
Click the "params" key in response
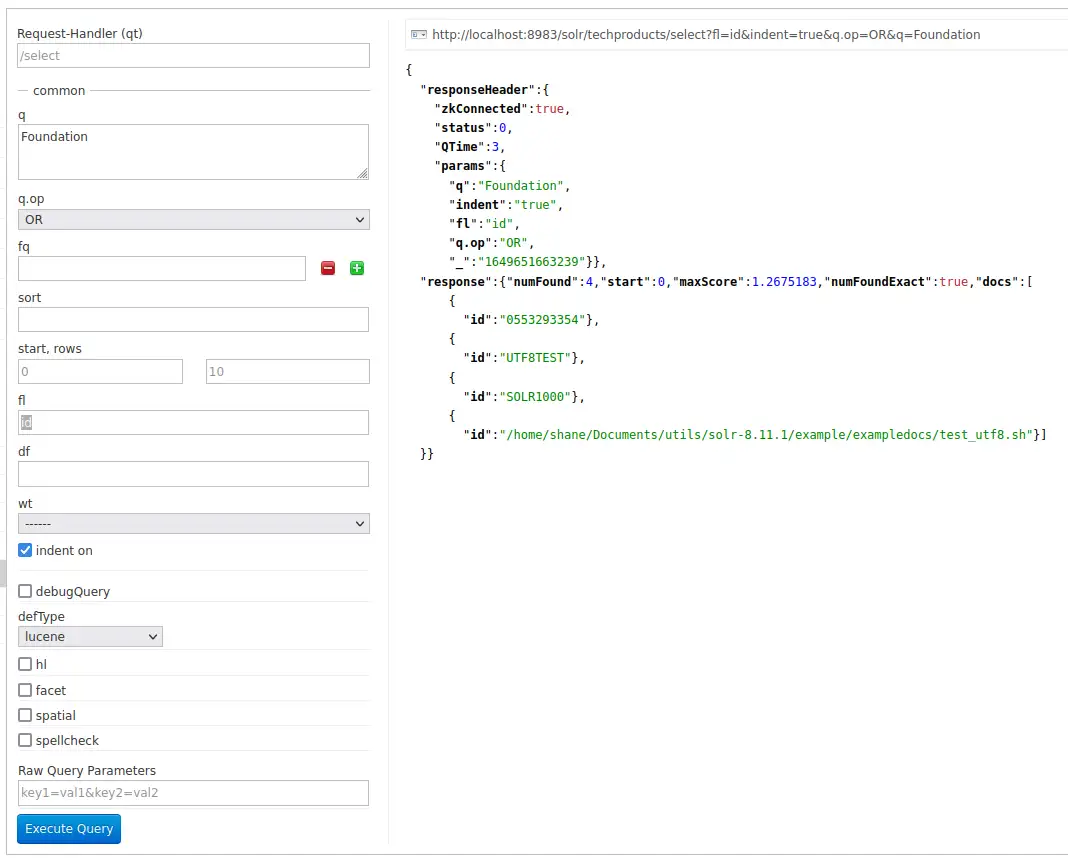pos(463,165)
